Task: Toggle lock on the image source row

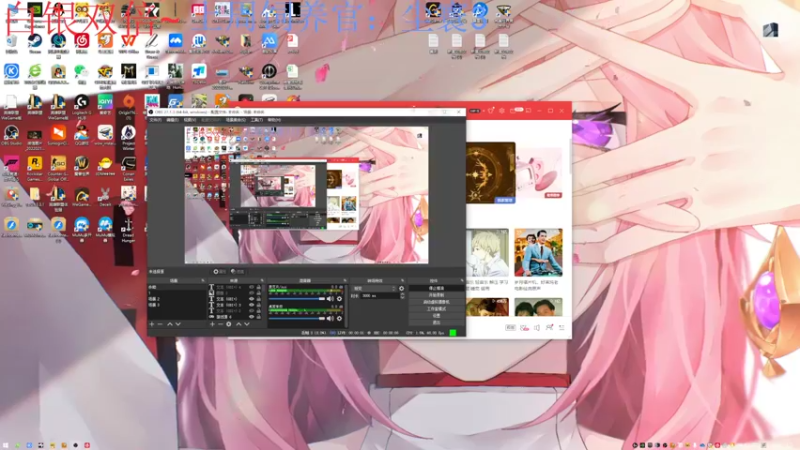Action: tap(259, 293)
